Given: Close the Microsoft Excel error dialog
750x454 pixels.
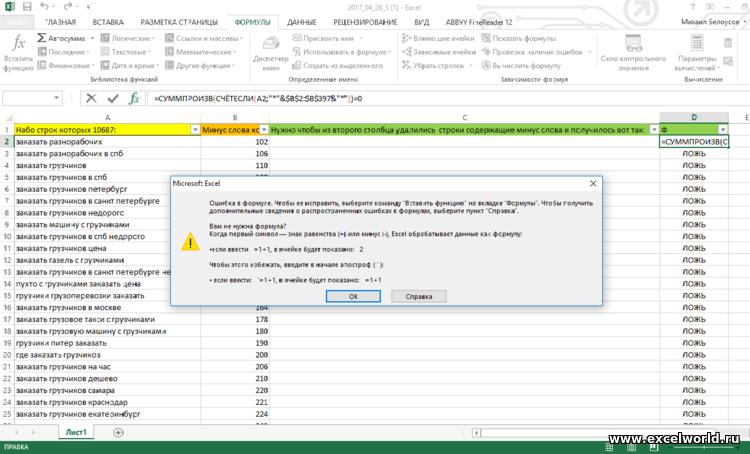Looking at the screenshot, I should pos(593,183).
